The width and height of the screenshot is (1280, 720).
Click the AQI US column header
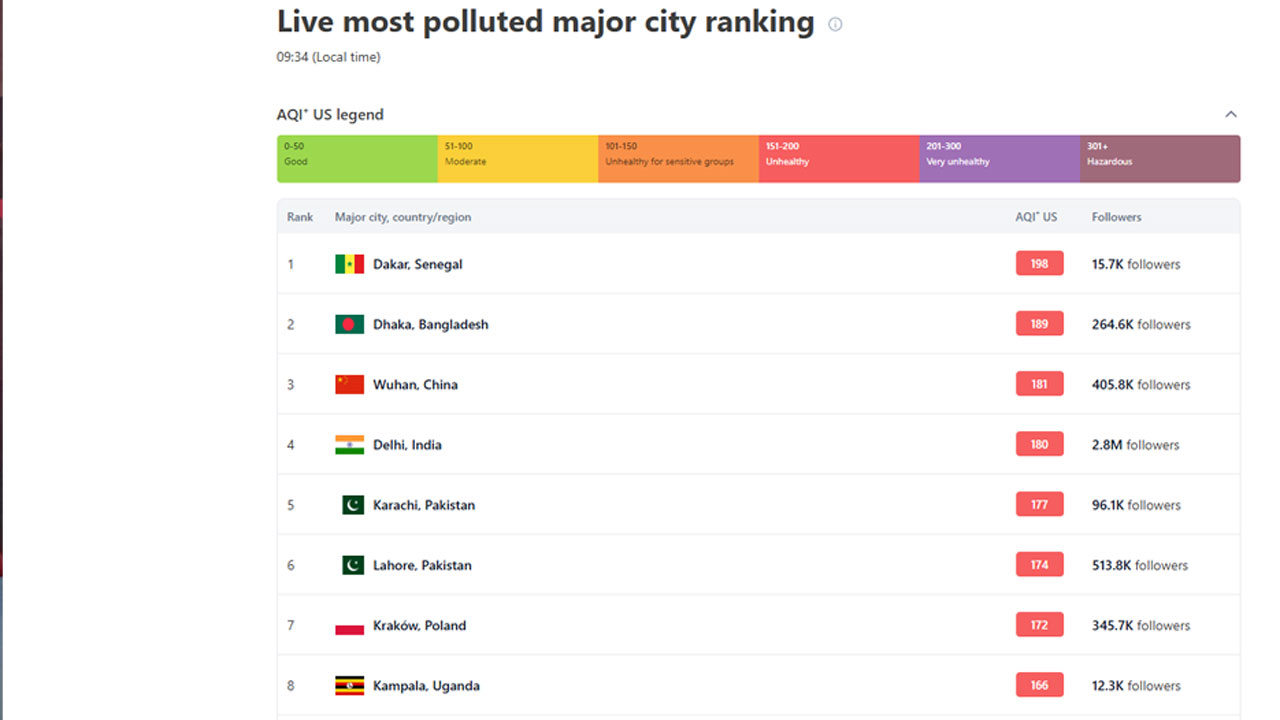click(x=1036, y=217)
